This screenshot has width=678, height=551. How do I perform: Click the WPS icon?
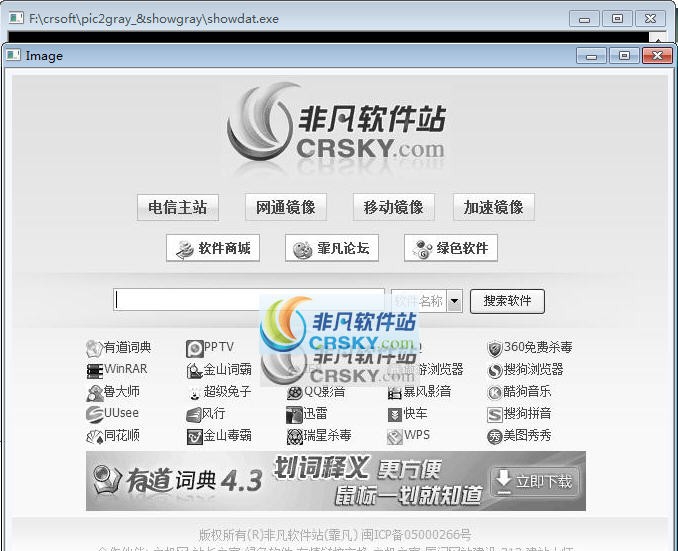pos(394,436)
